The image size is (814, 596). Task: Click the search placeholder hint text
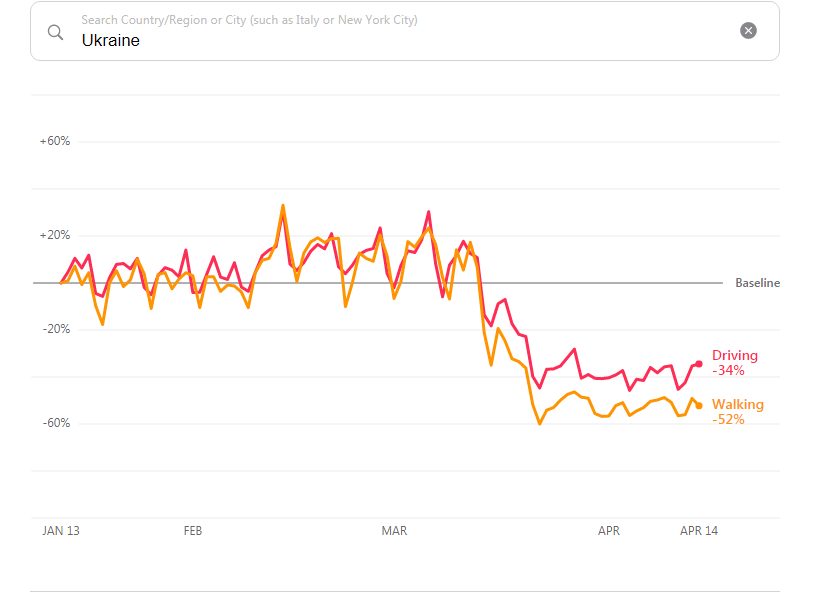coord(250,20)
